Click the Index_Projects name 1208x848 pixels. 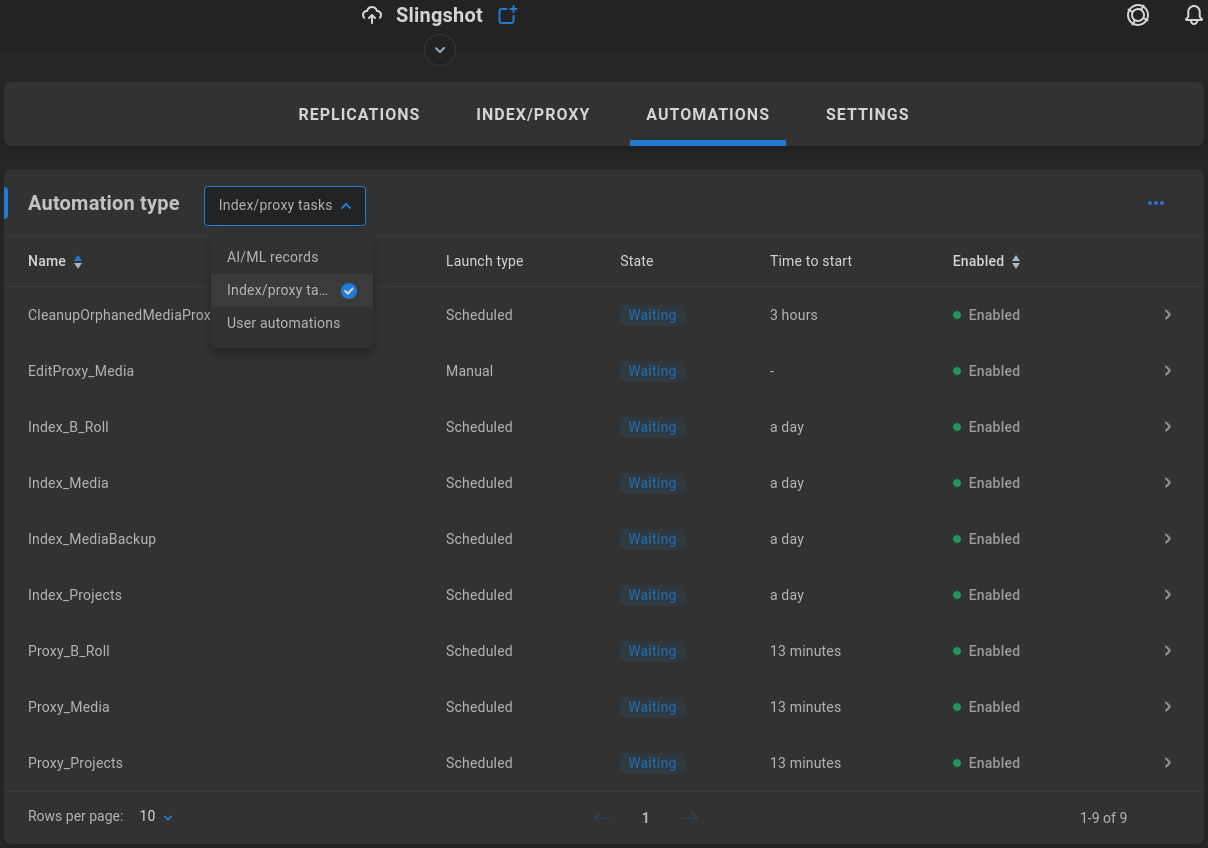click(75, 595)
